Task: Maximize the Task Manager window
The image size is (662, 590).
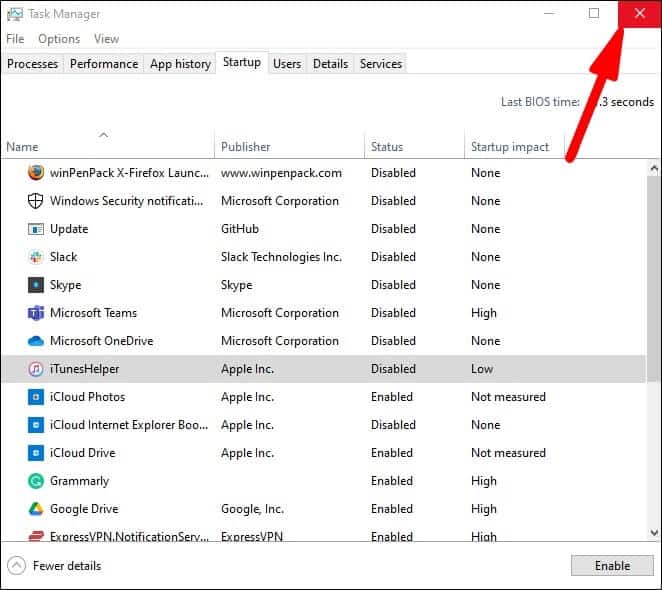Action: coord(594,14)
